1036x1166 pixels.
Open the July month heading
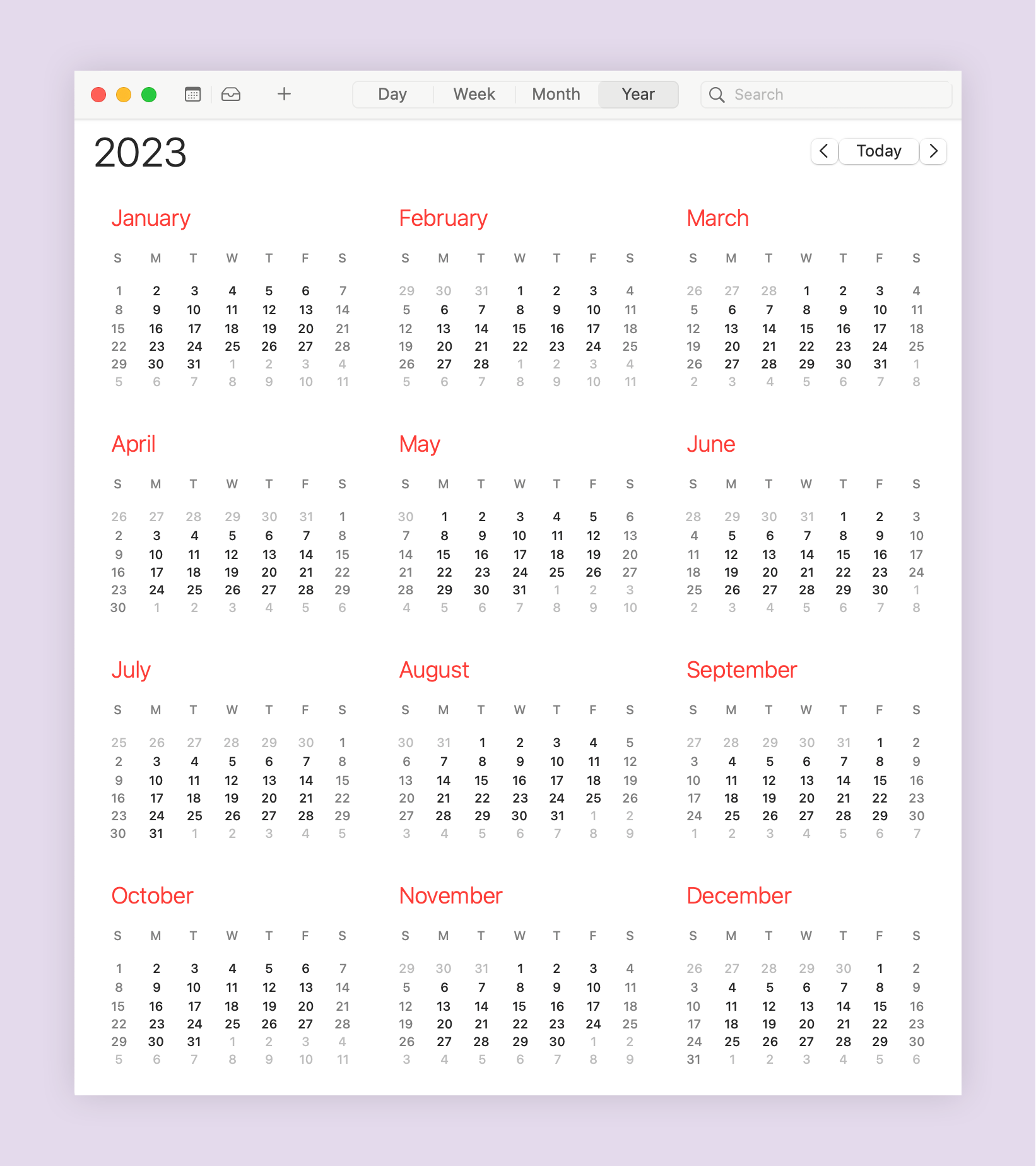(x=131, y=670)
